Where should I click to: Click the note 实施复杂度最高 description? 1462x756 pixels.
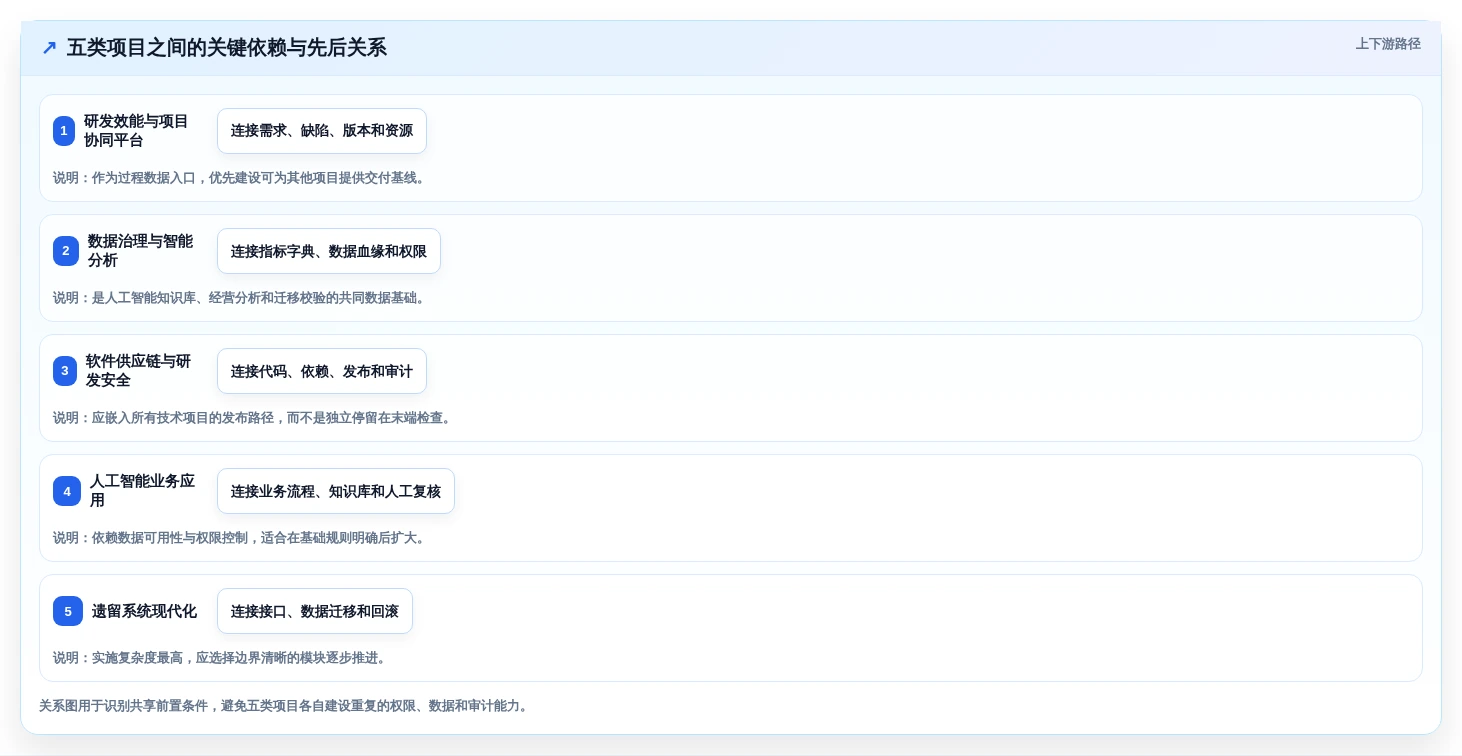pos(221,658)
